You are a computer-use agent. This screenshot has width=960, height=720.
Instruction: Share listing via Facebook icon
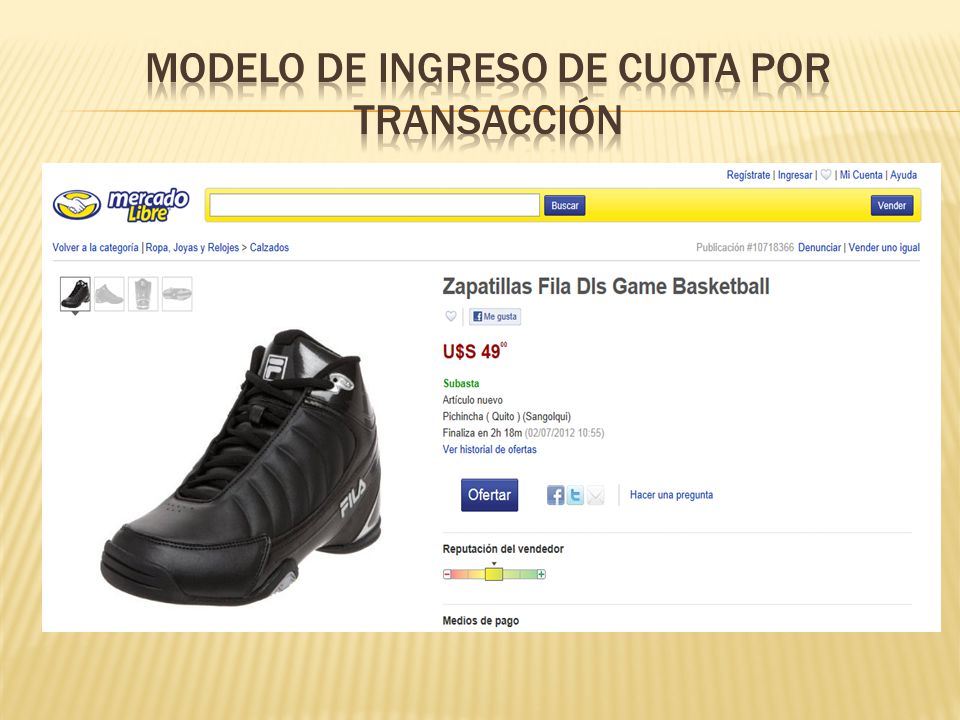pyautogui.click(x=555, y=495)
